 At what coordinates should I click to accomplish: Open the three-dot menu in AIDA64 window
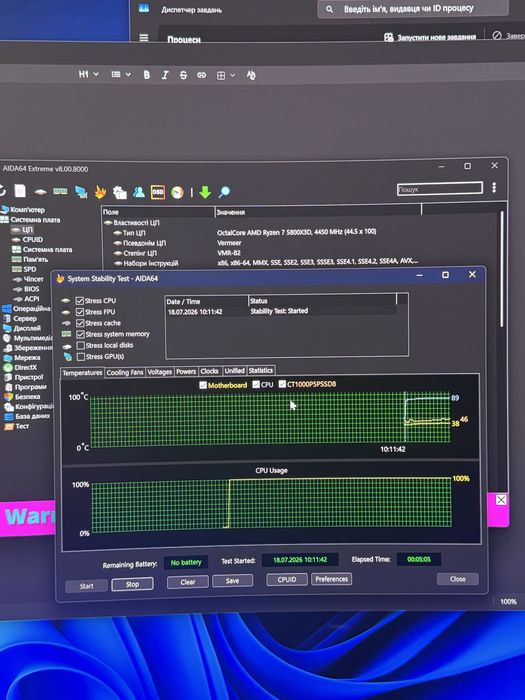point(494,188)
